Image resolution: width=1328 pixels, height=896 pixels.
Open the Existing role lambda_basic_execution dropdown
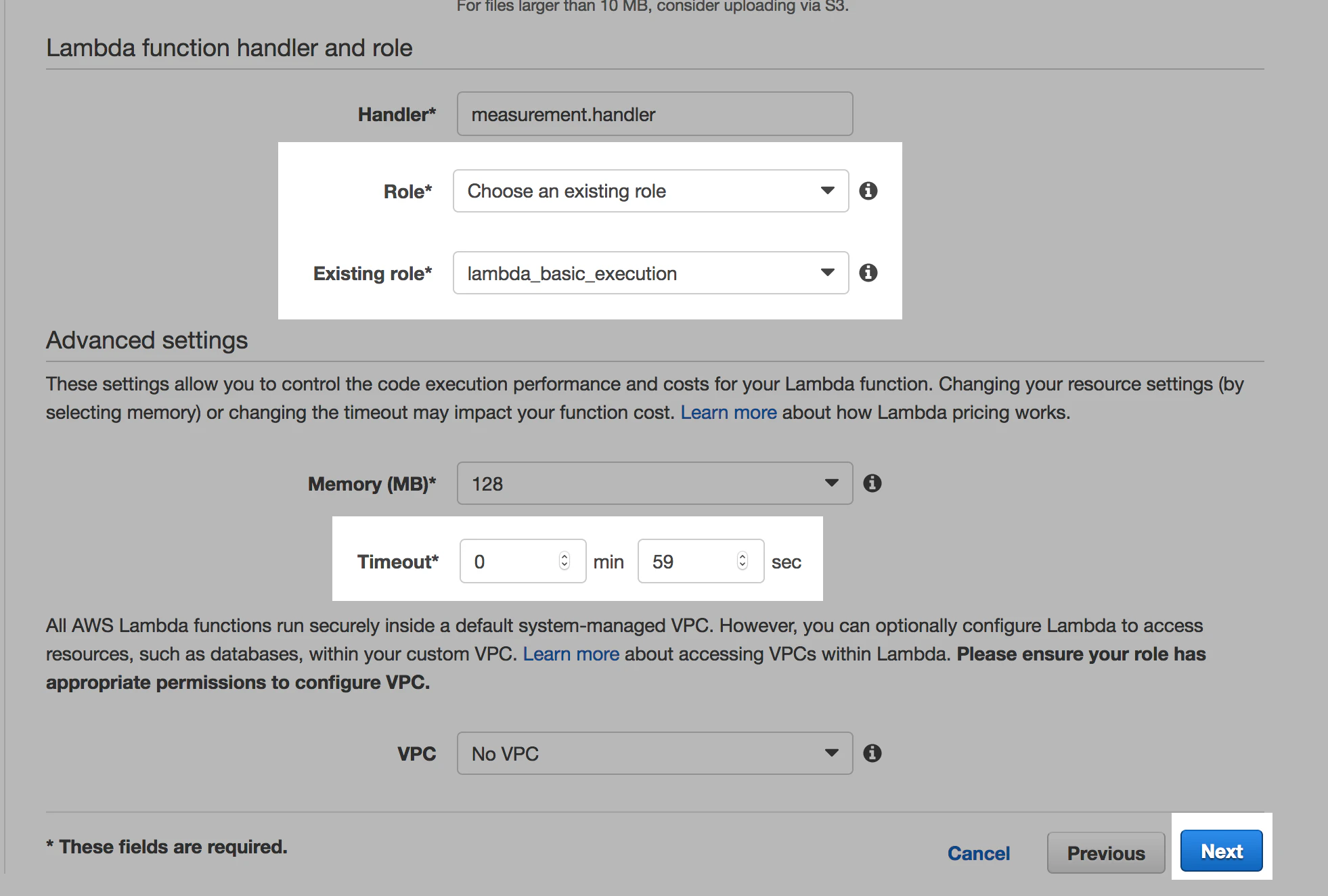point(650,273)
